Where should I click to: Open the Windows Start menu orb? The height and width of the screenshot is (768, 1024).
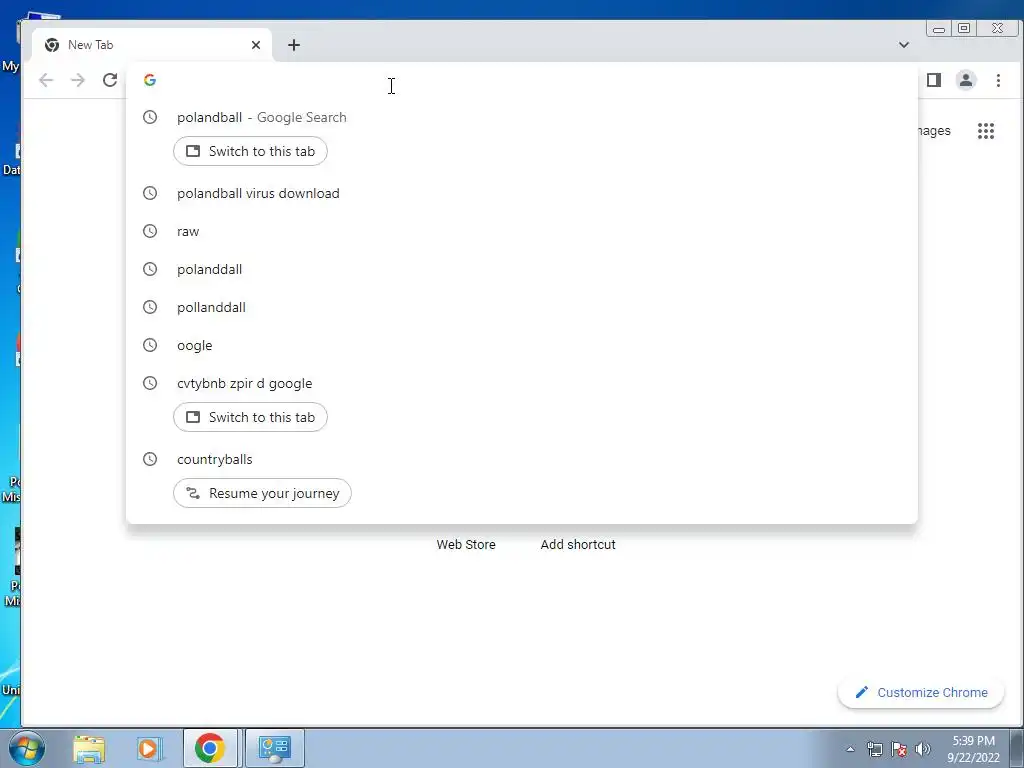click(27, 748)
